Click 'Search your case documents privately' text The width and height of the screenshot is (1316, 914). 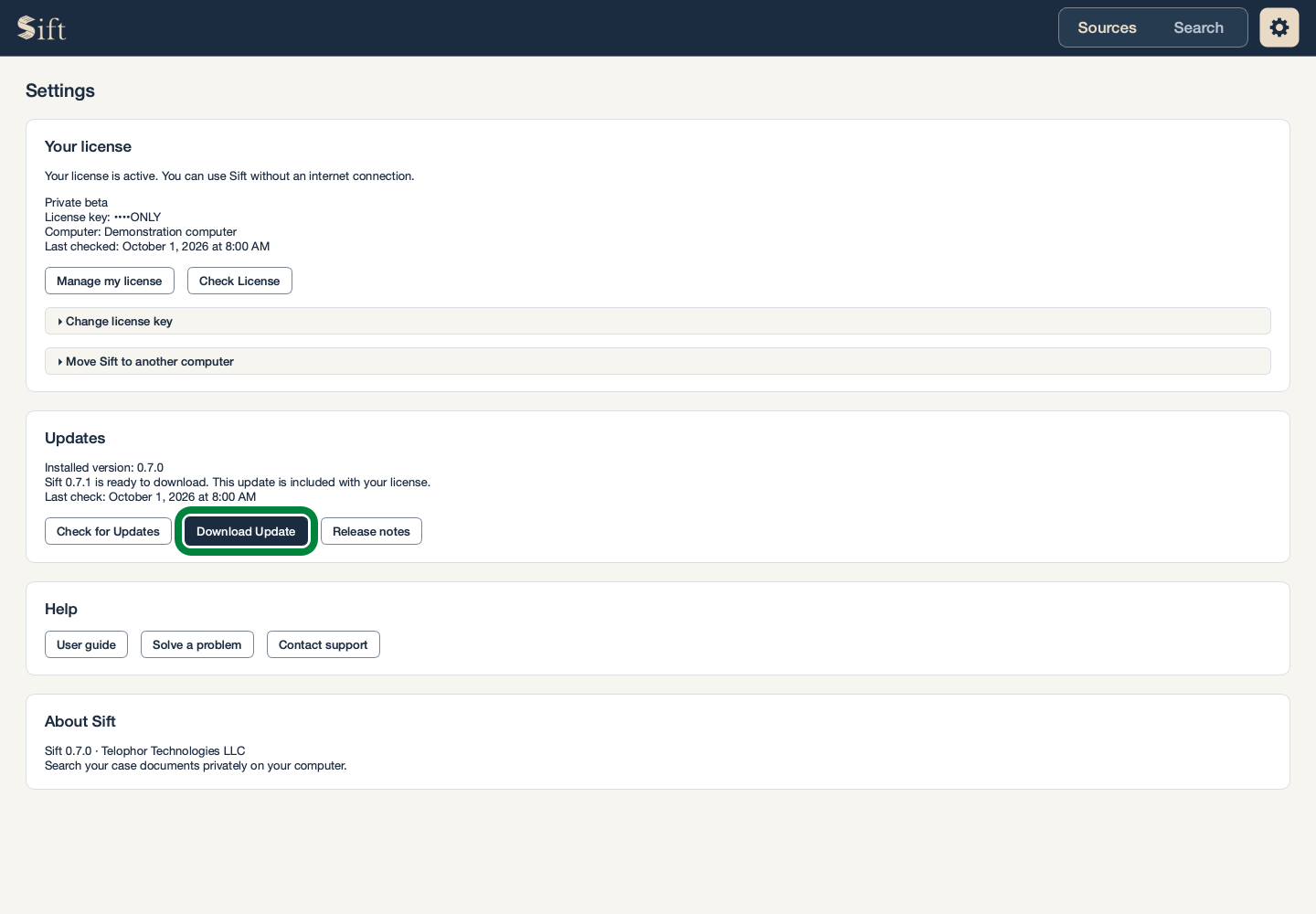pyautogui.click(x=196, y=765)
